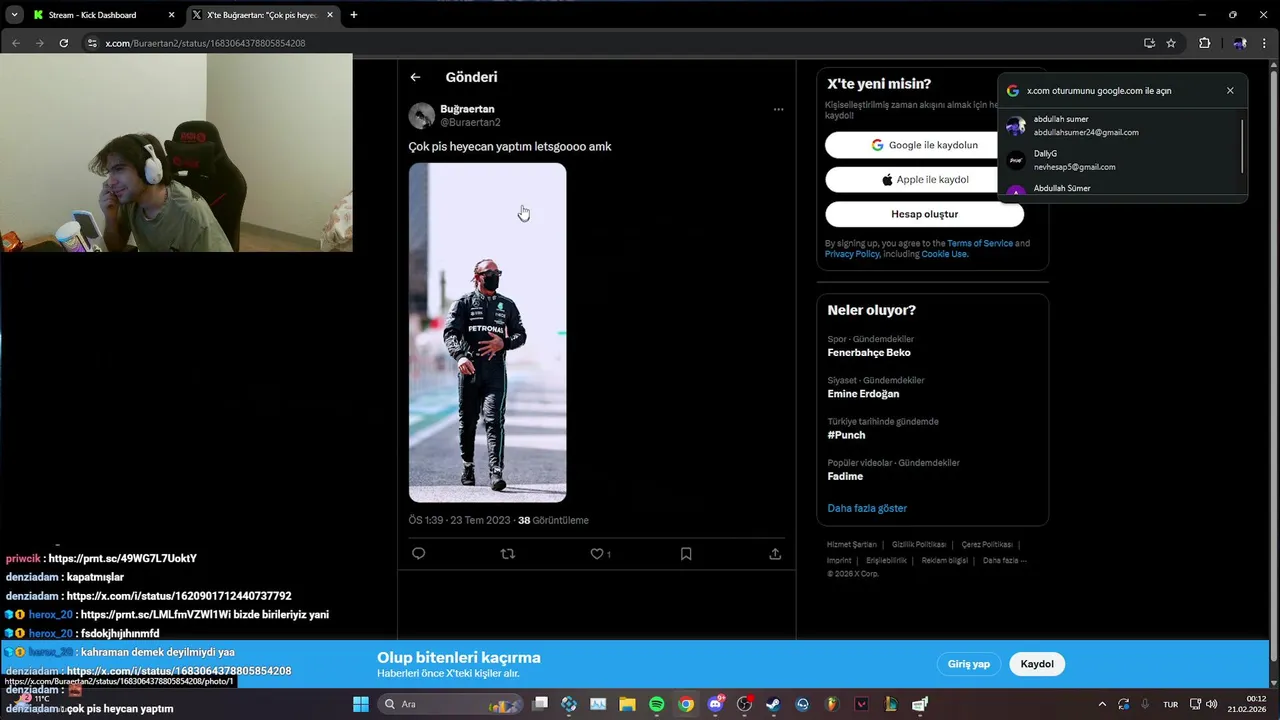Bookmark the tweet
1280x720 pixels.
686,553
